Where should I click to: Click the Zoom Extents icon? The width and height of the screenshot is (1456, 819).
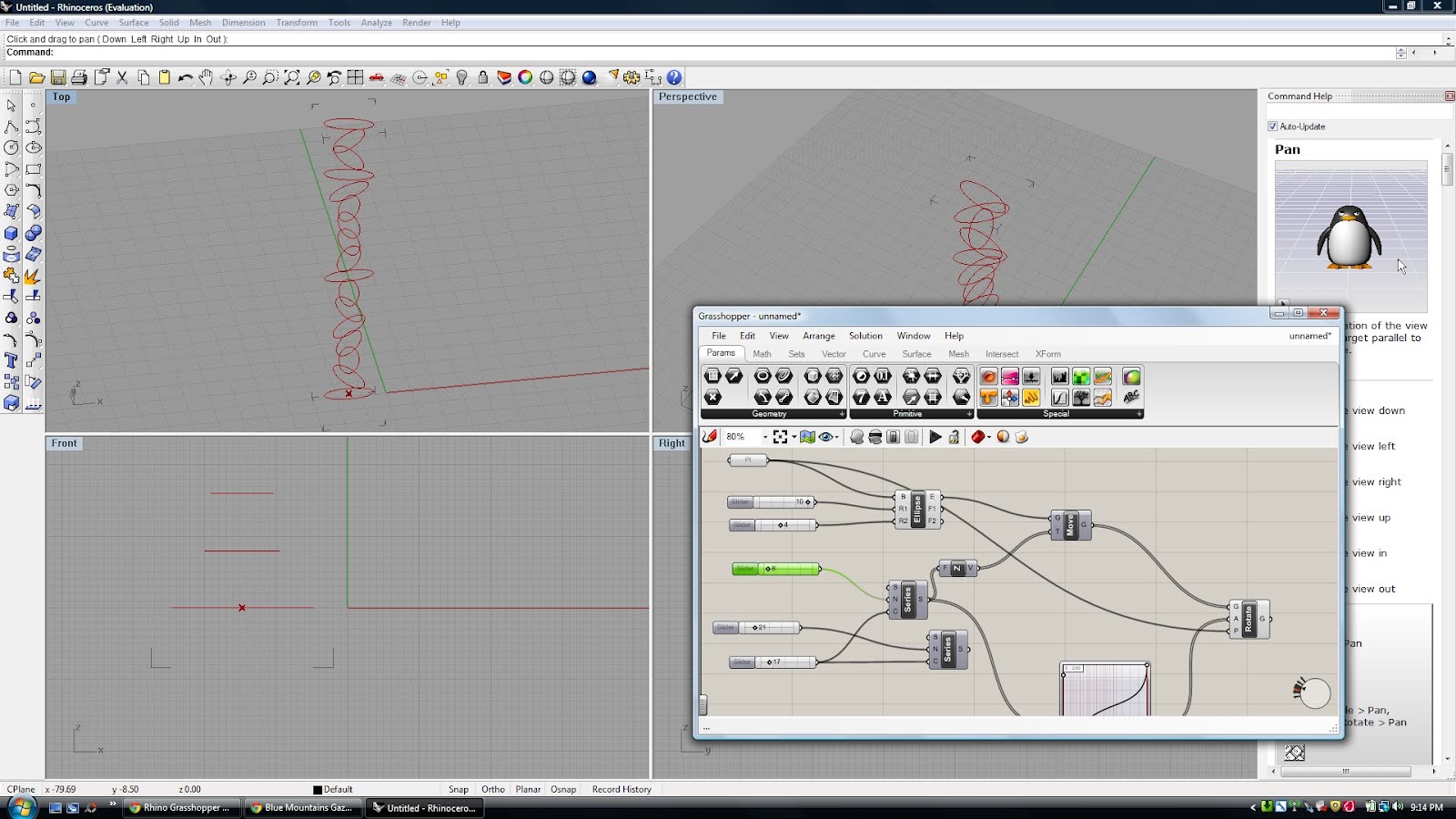tap(292, 77)
